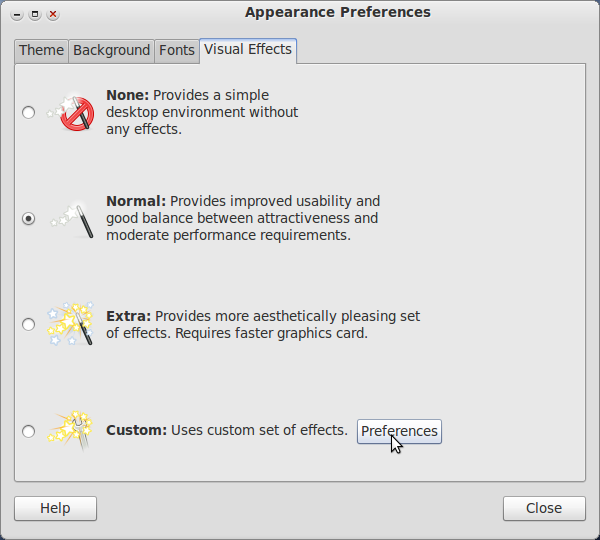The height and width of the screenshot is (540, 600).
Task: Close window using red X titlebar button
Action: (53, 15)
